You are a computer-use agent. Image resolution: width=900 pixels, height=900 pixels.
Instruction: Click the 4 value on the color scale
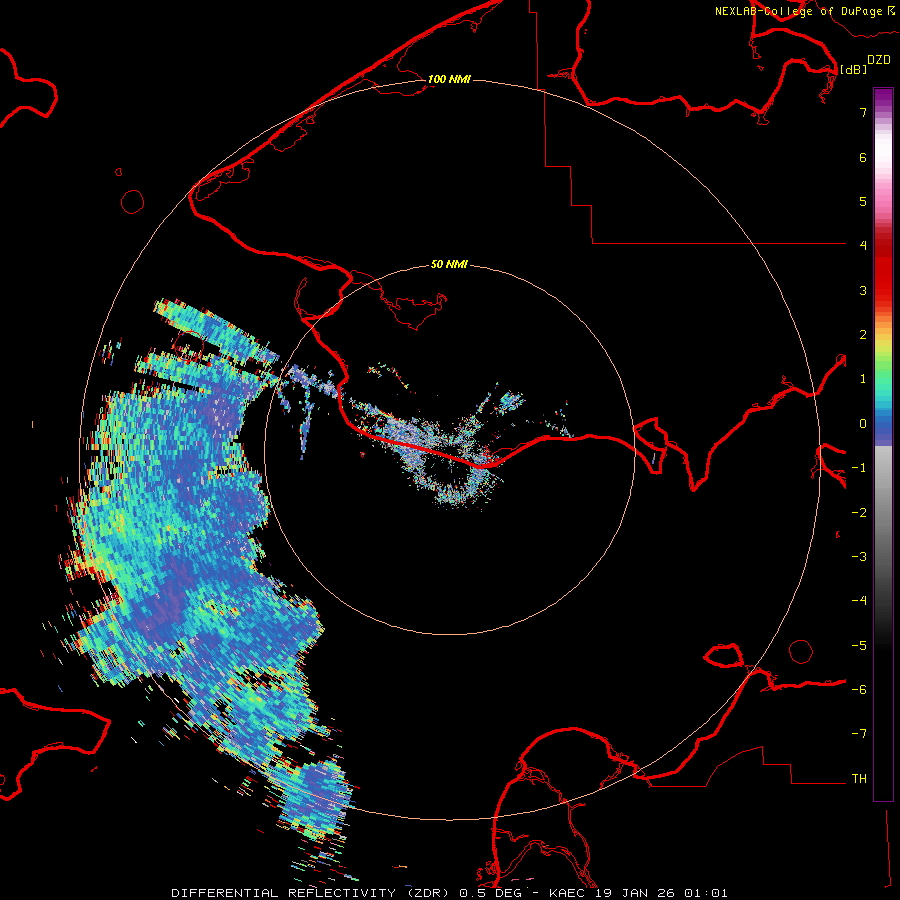pos(863,246)
